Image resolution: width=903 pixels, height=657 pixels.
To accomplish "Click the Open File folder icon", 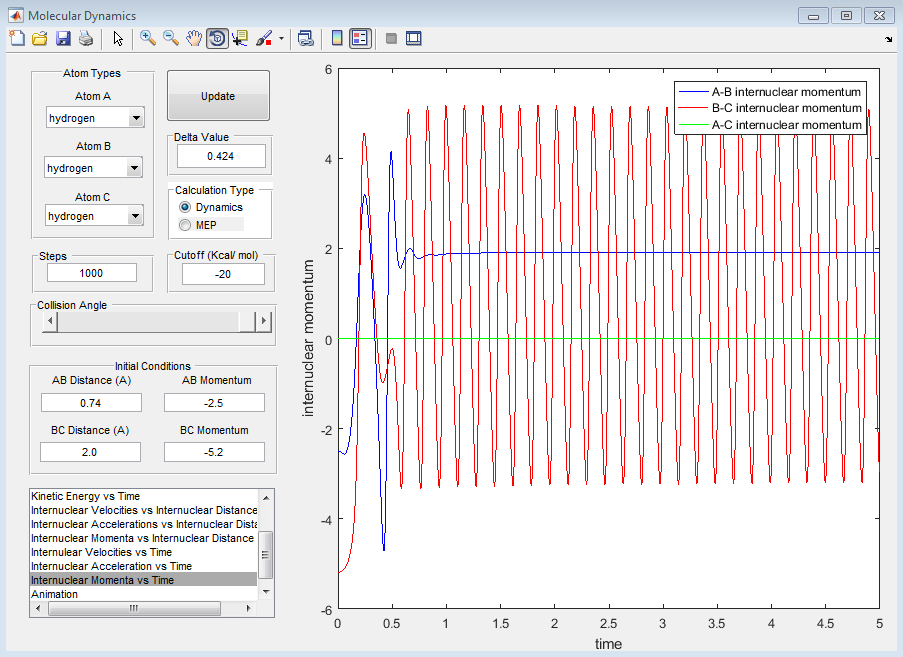I will click(x=40, y=38).
